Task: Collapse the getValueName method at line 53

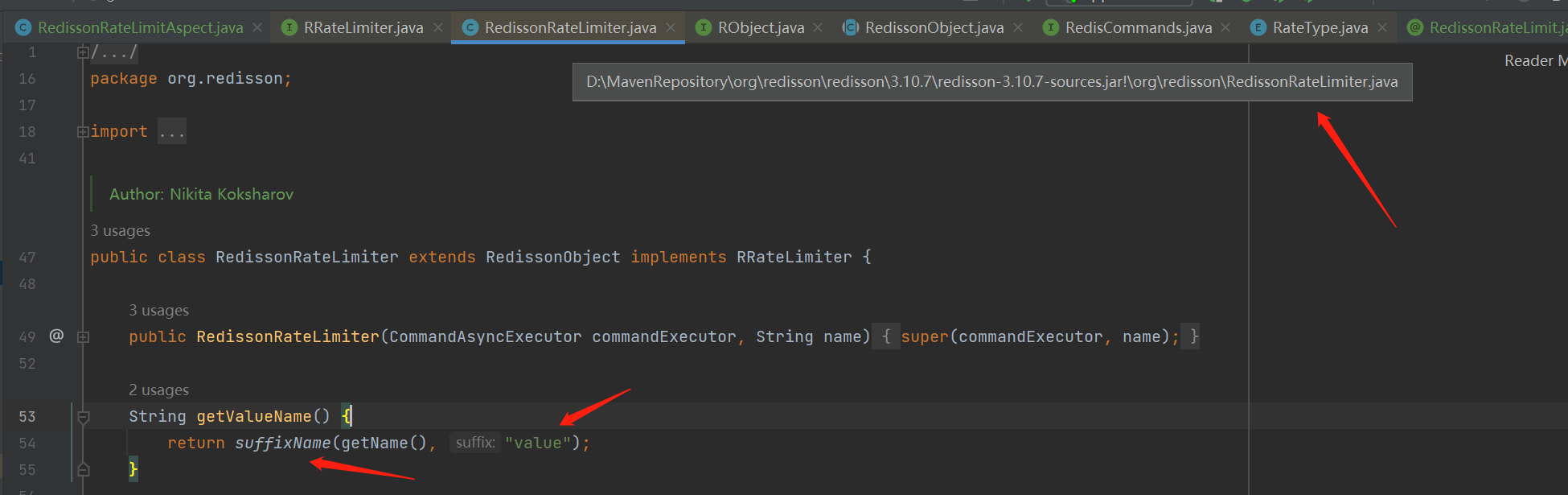Action: (83, 416)
